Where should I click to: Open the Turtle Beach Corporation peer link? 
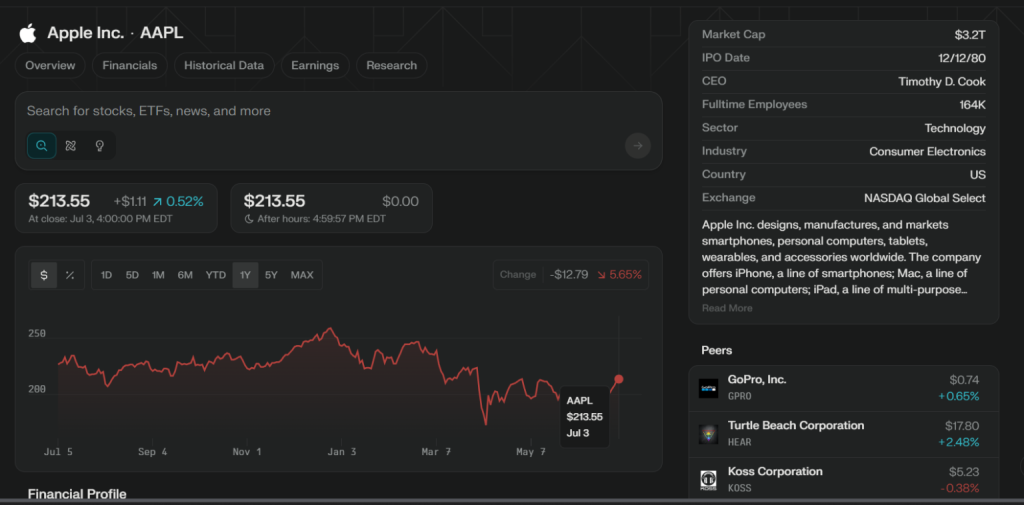tap(795, 426)
